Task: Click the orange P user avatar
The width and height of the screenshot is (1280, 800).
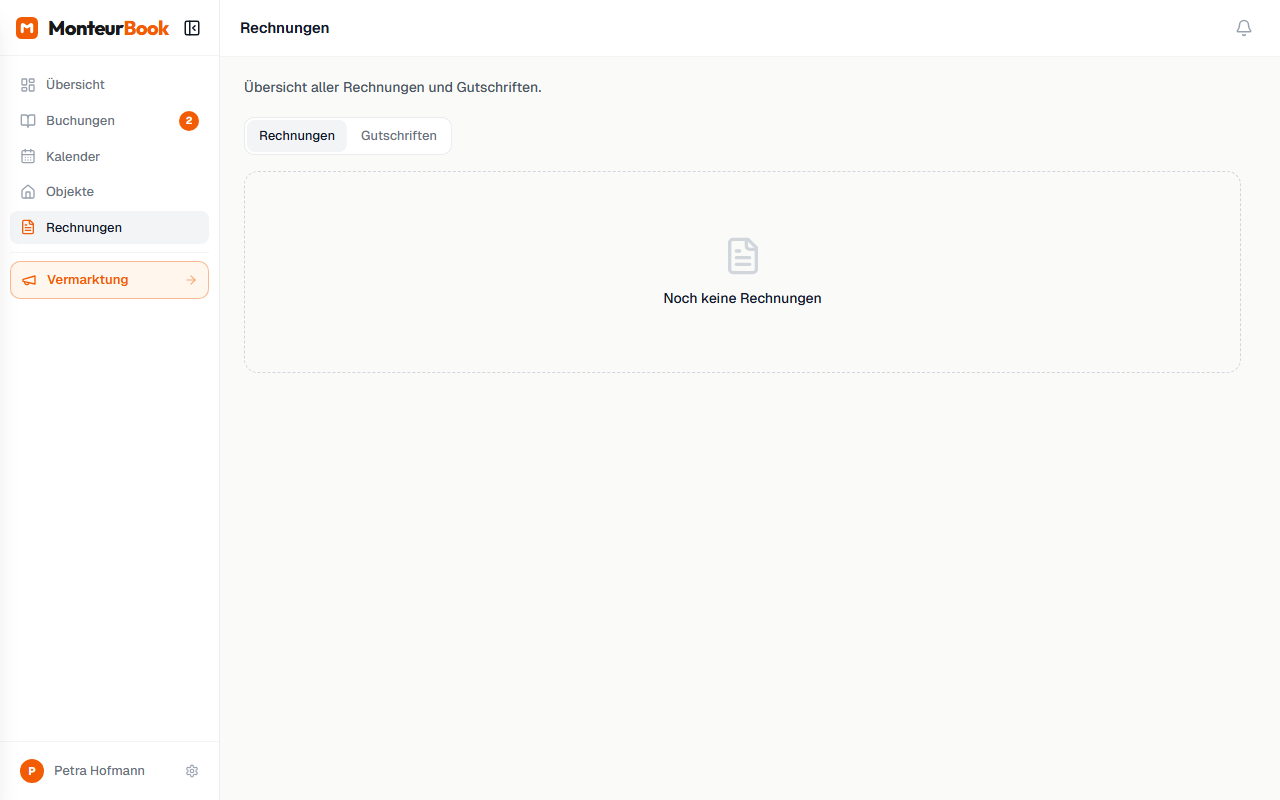Action: (x=32, y=771)
